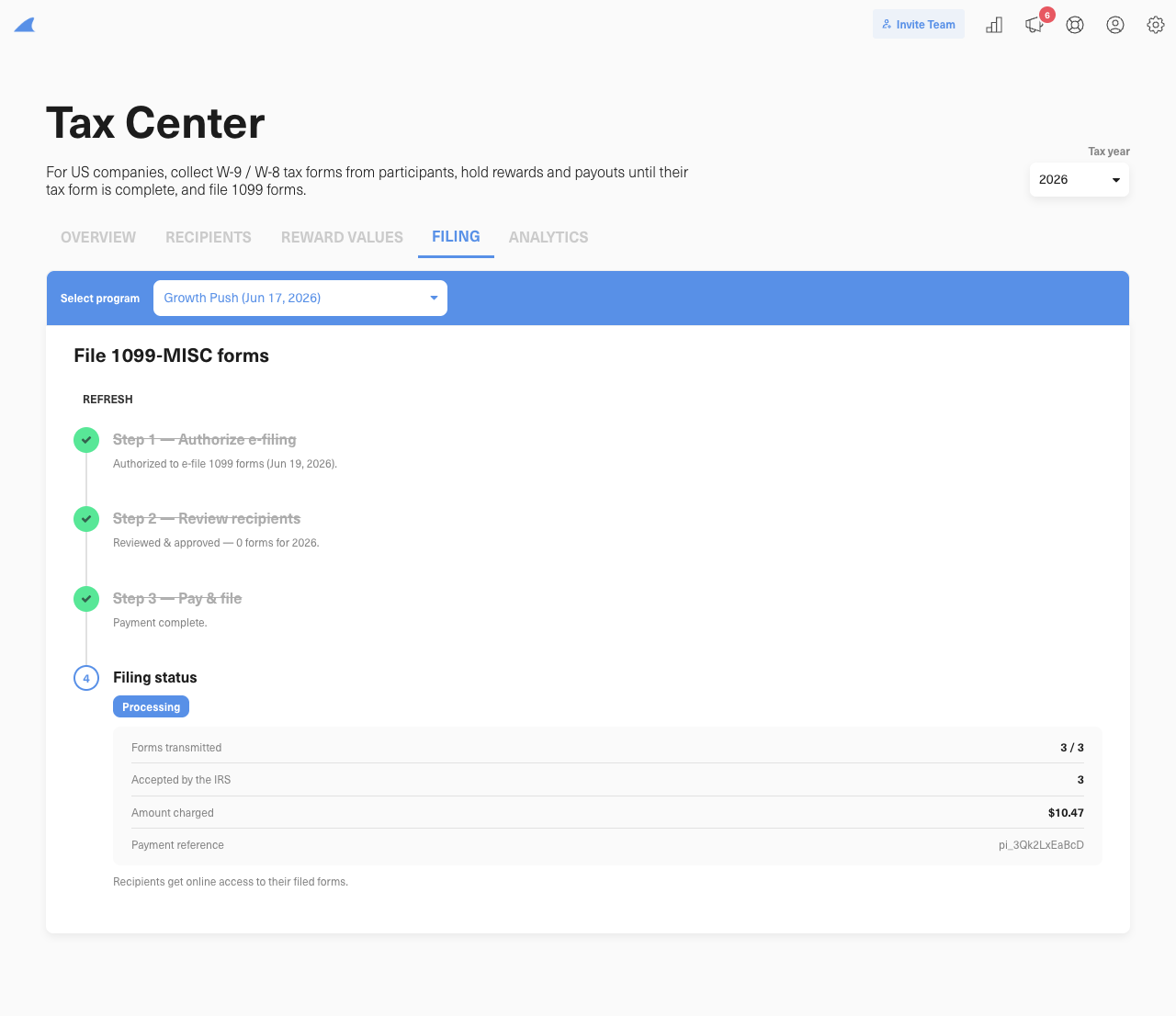Click the Step 3 green checkmark
The height and width of the screenshot is (1016, 1176).
pyautogui.click(x=86, y=599)
